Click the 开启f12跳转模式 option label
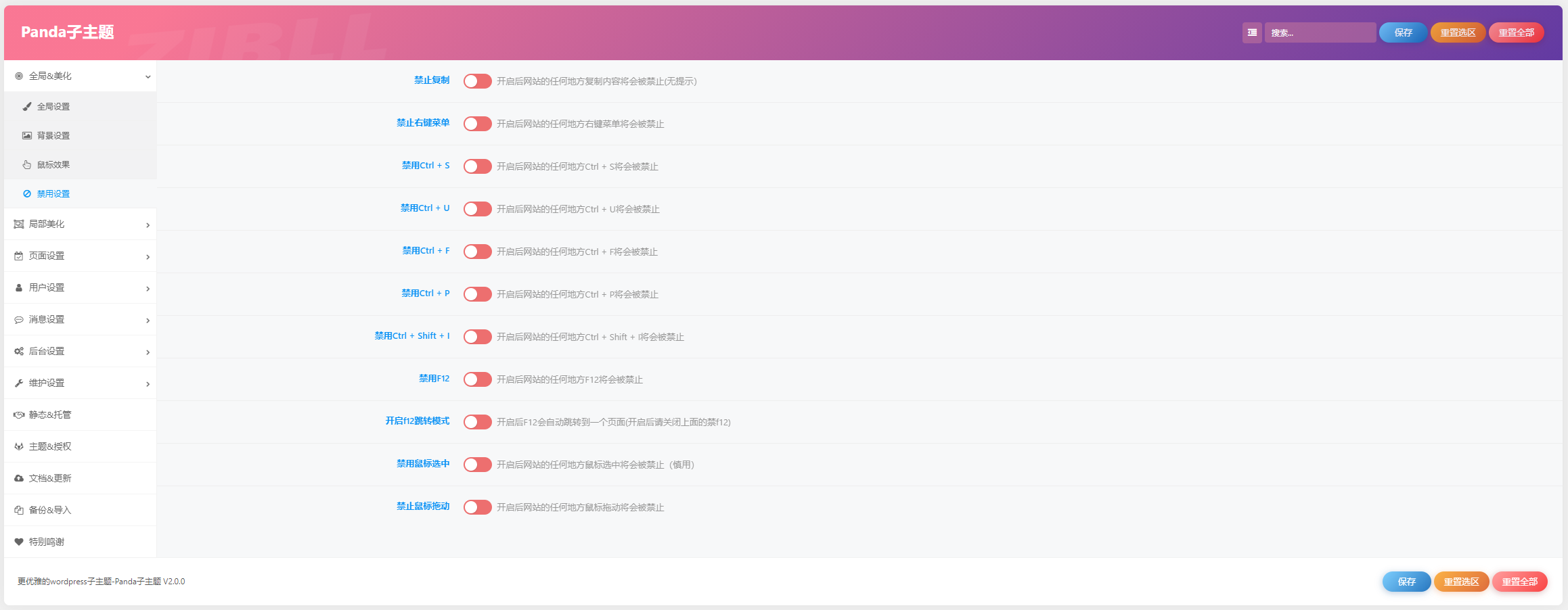This screenshot has height=610, width=1568. [x=418, y=421]
